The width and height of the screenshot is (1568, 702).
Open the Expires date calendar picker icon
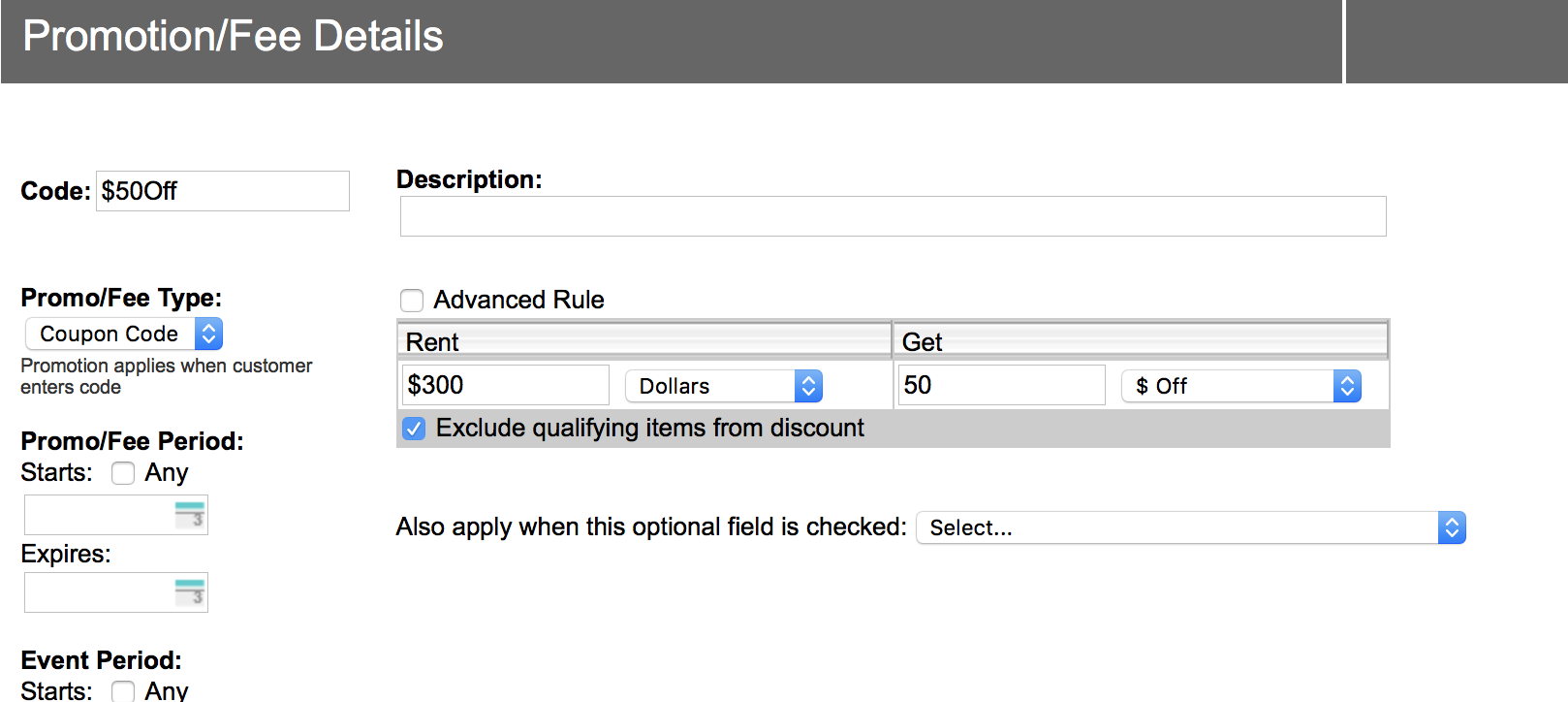coord(190,592)
